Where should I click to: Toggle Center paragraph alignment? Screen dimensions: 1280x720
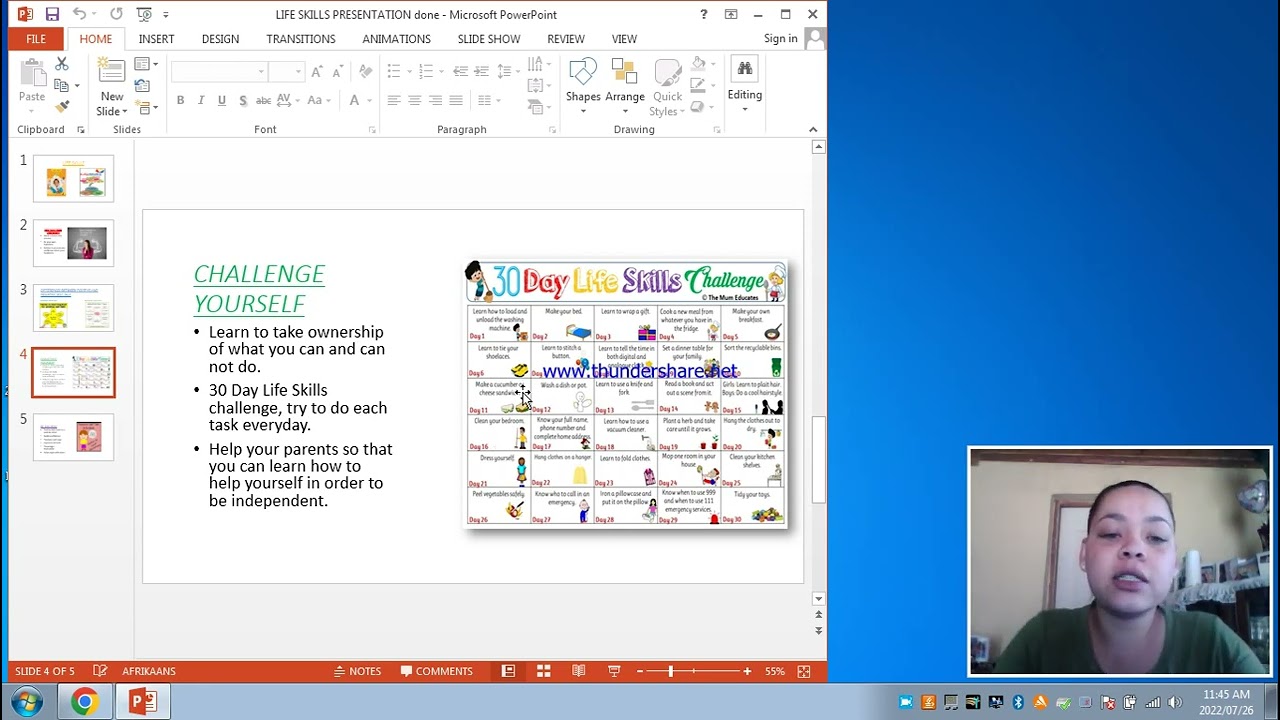pos(414,100)
